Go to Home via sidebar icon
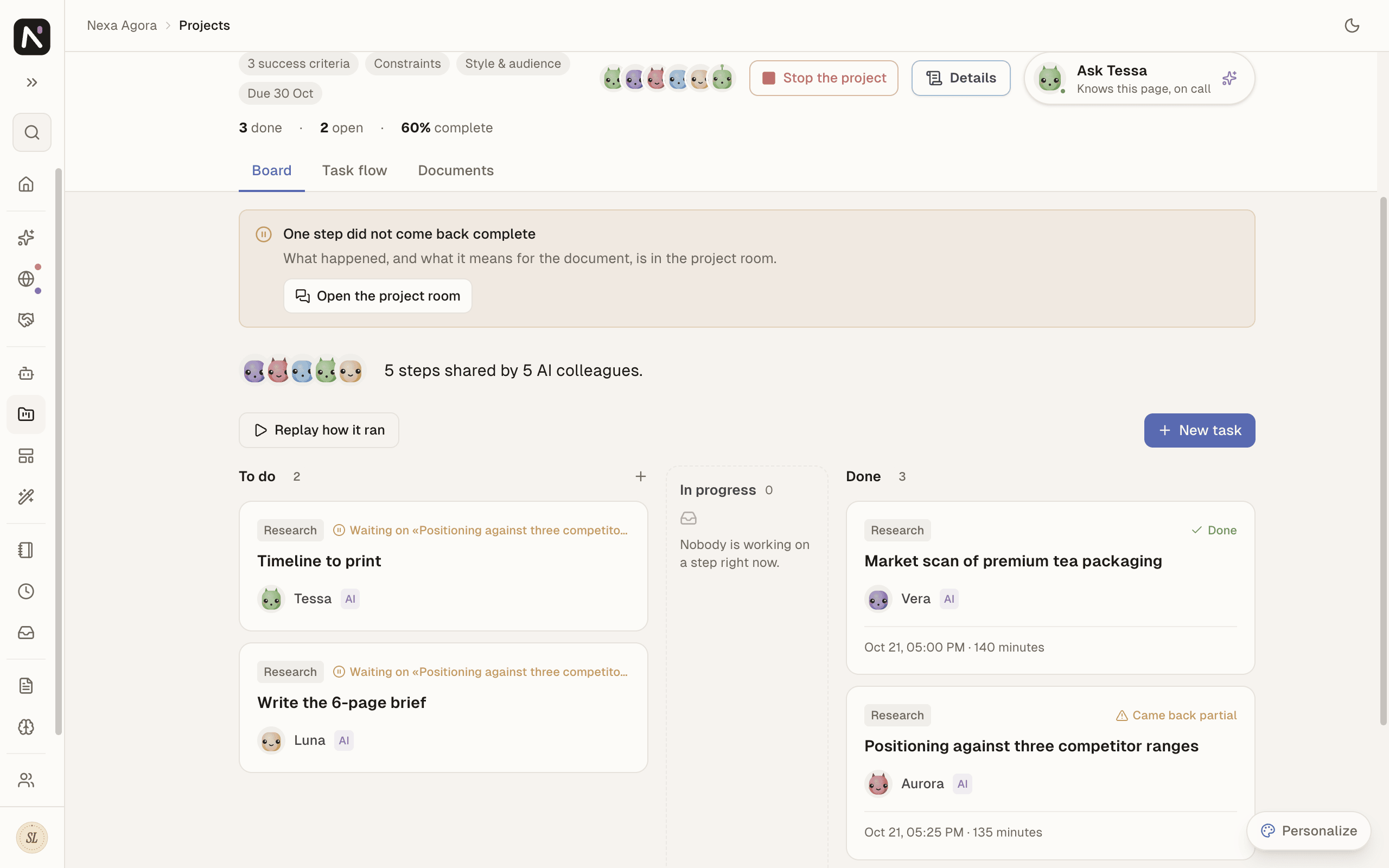The height and width of the screenshot is (868, 1389). point(27,184)
